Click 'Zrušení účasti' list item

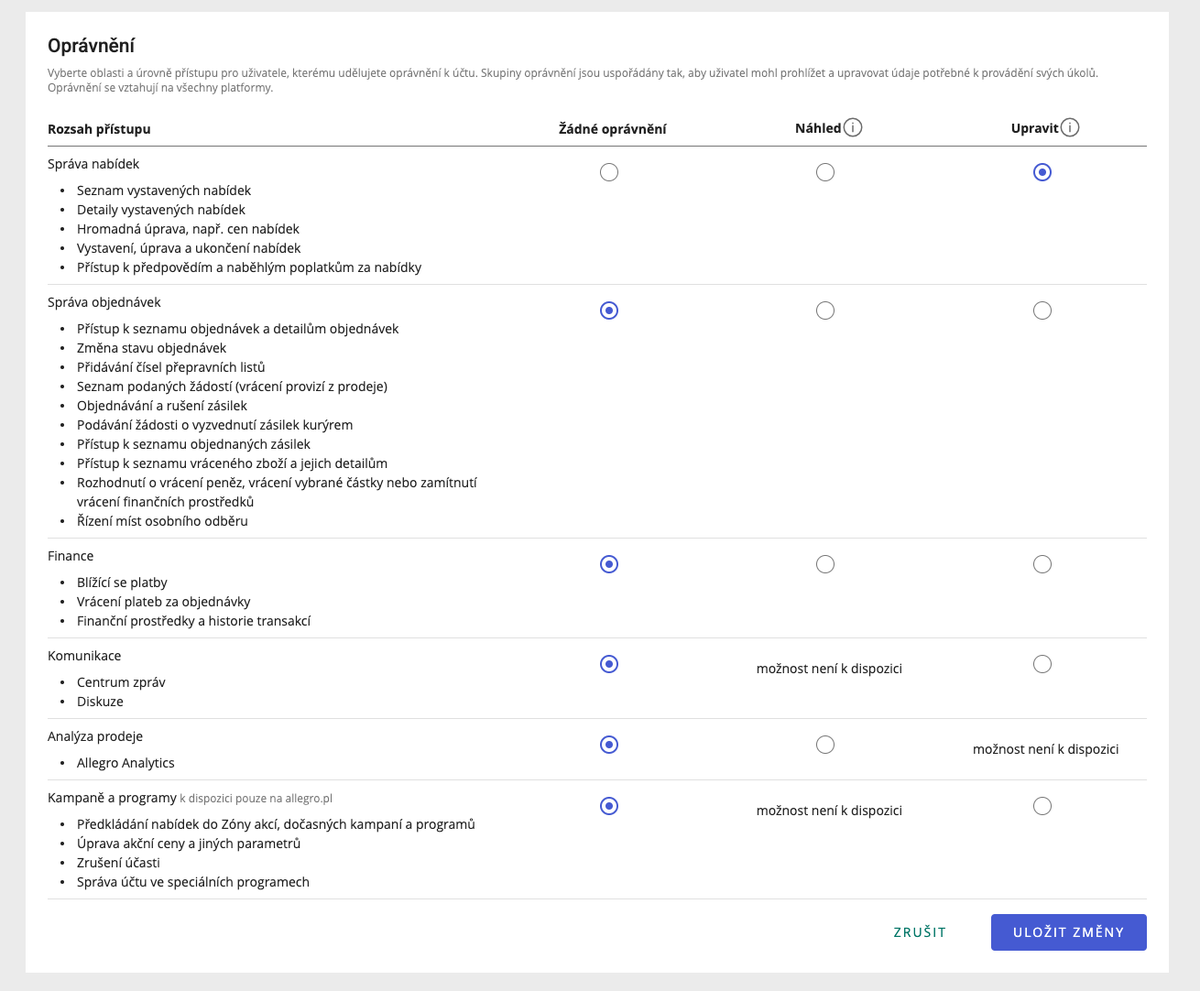click(118, 863)
